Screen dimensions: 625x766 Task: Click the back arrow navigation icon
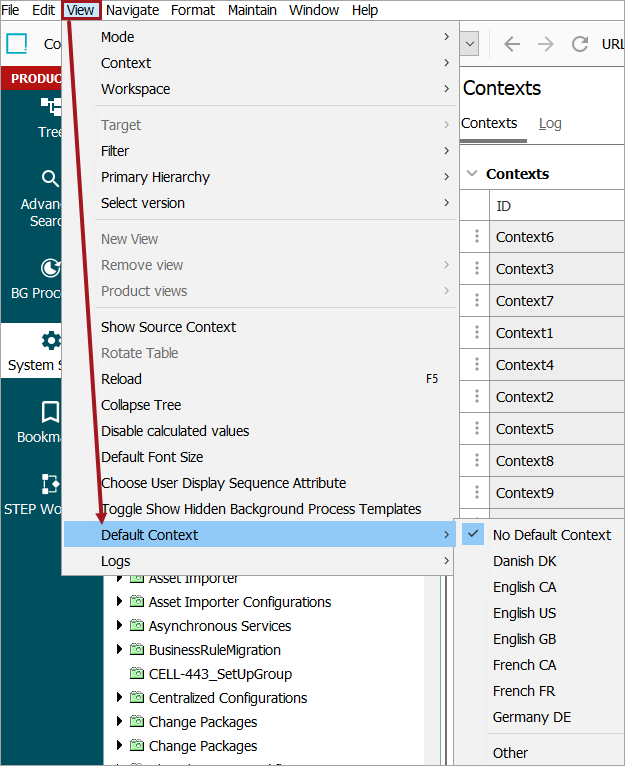(512, 44)
